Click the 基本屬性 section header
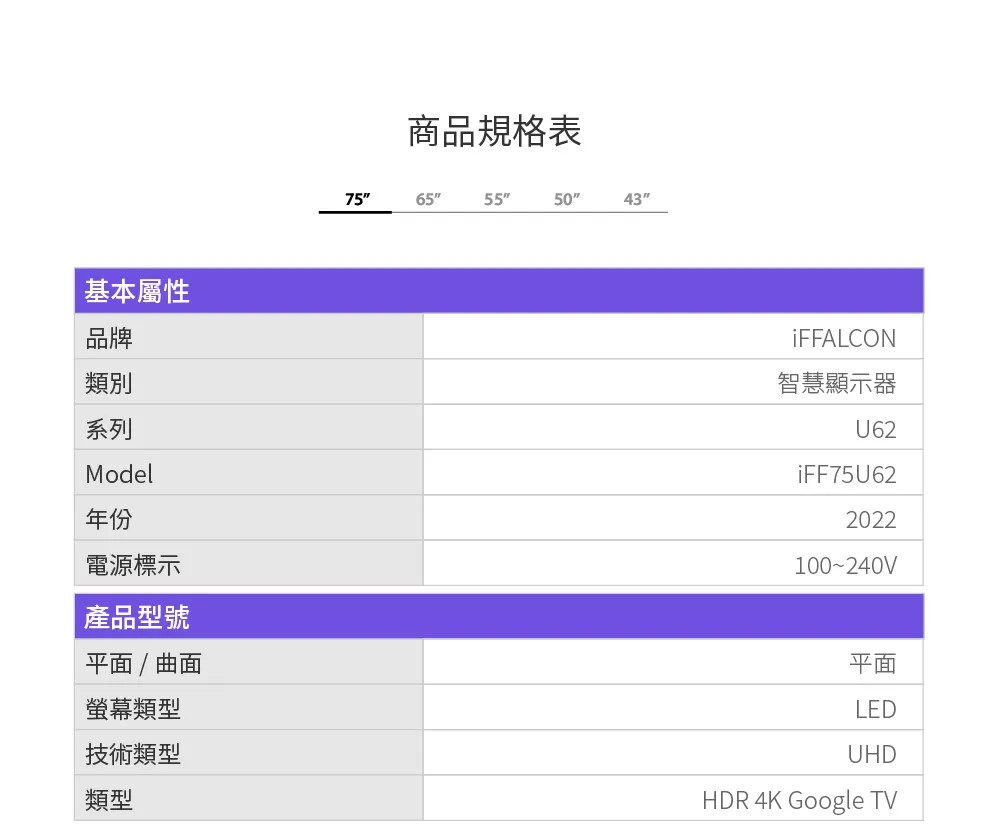 [137, 292]
